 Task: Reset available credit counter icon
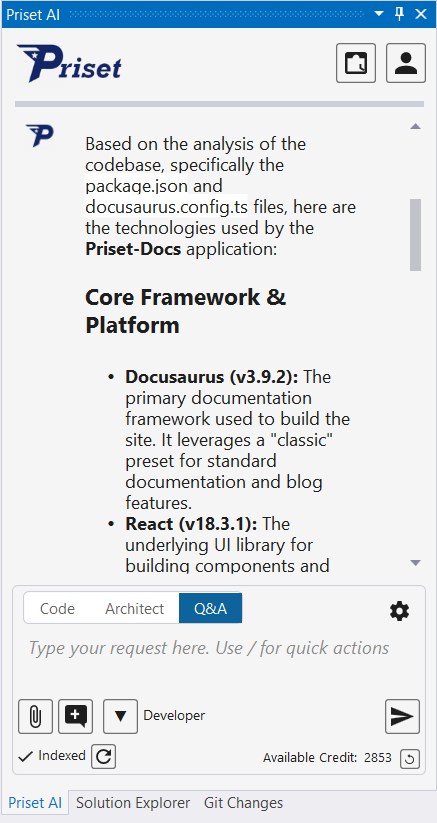[410, 758]
